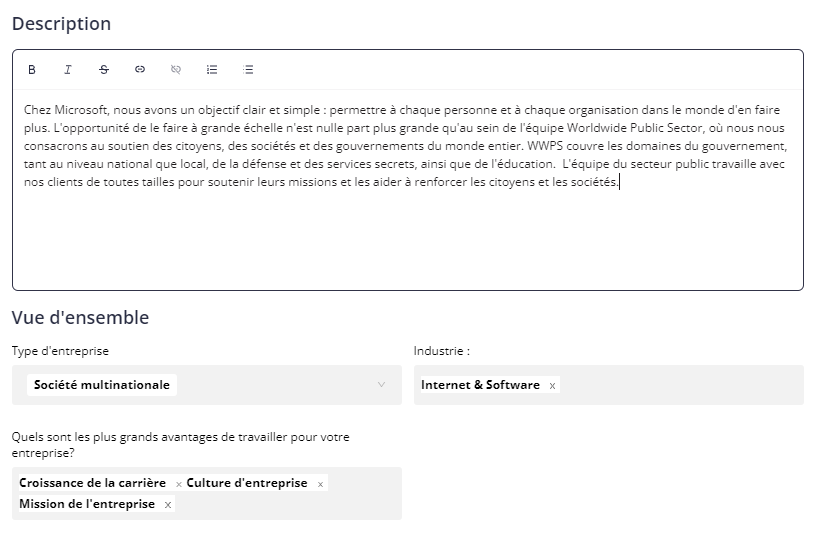The width and height of the screenshot is (818, 536).
Task: Toggle bold formatting in Description editor
Action: pos(32,69)
